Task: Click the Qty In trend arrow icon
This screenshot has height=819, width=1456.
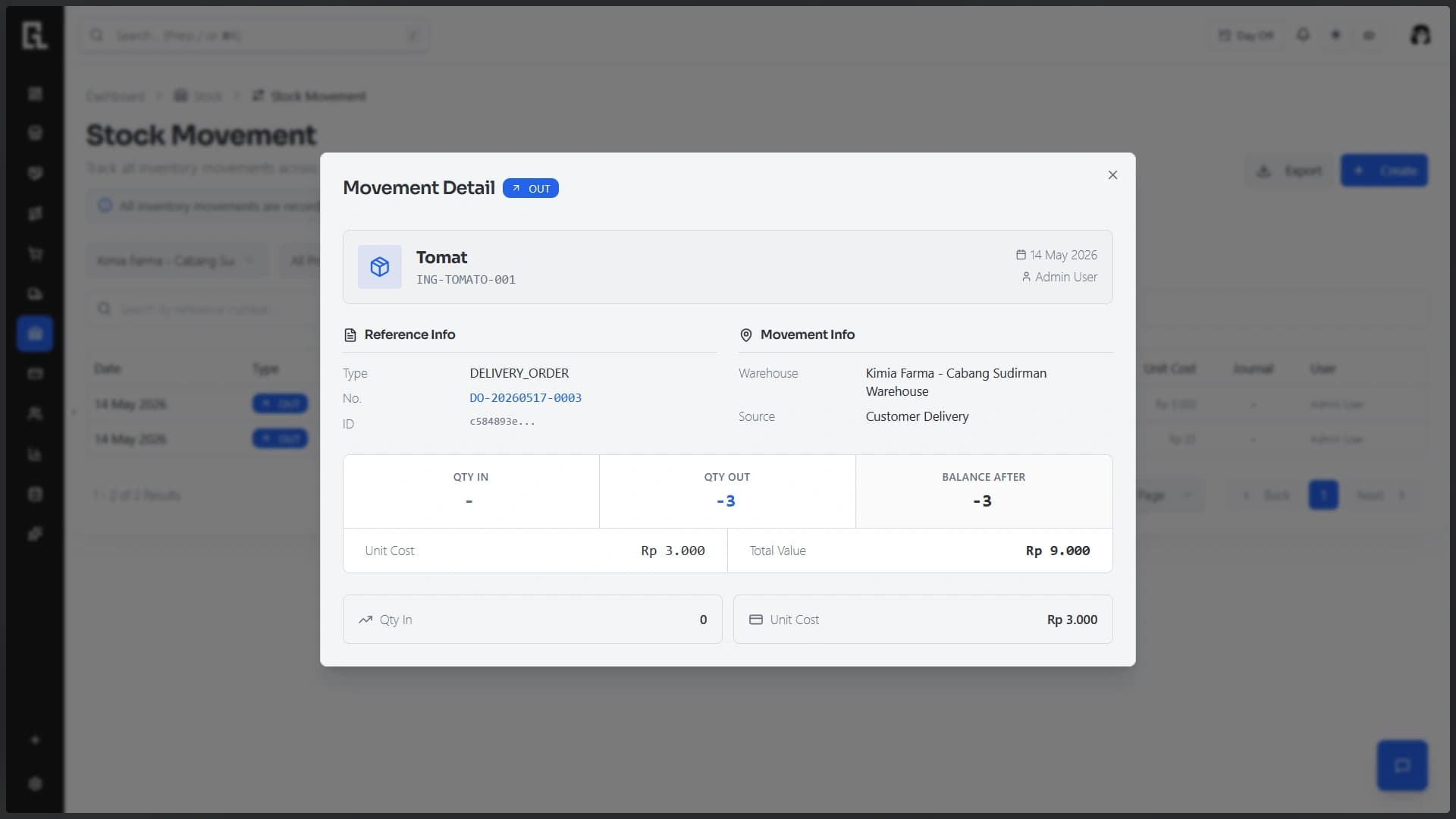Action: (366, 620)
